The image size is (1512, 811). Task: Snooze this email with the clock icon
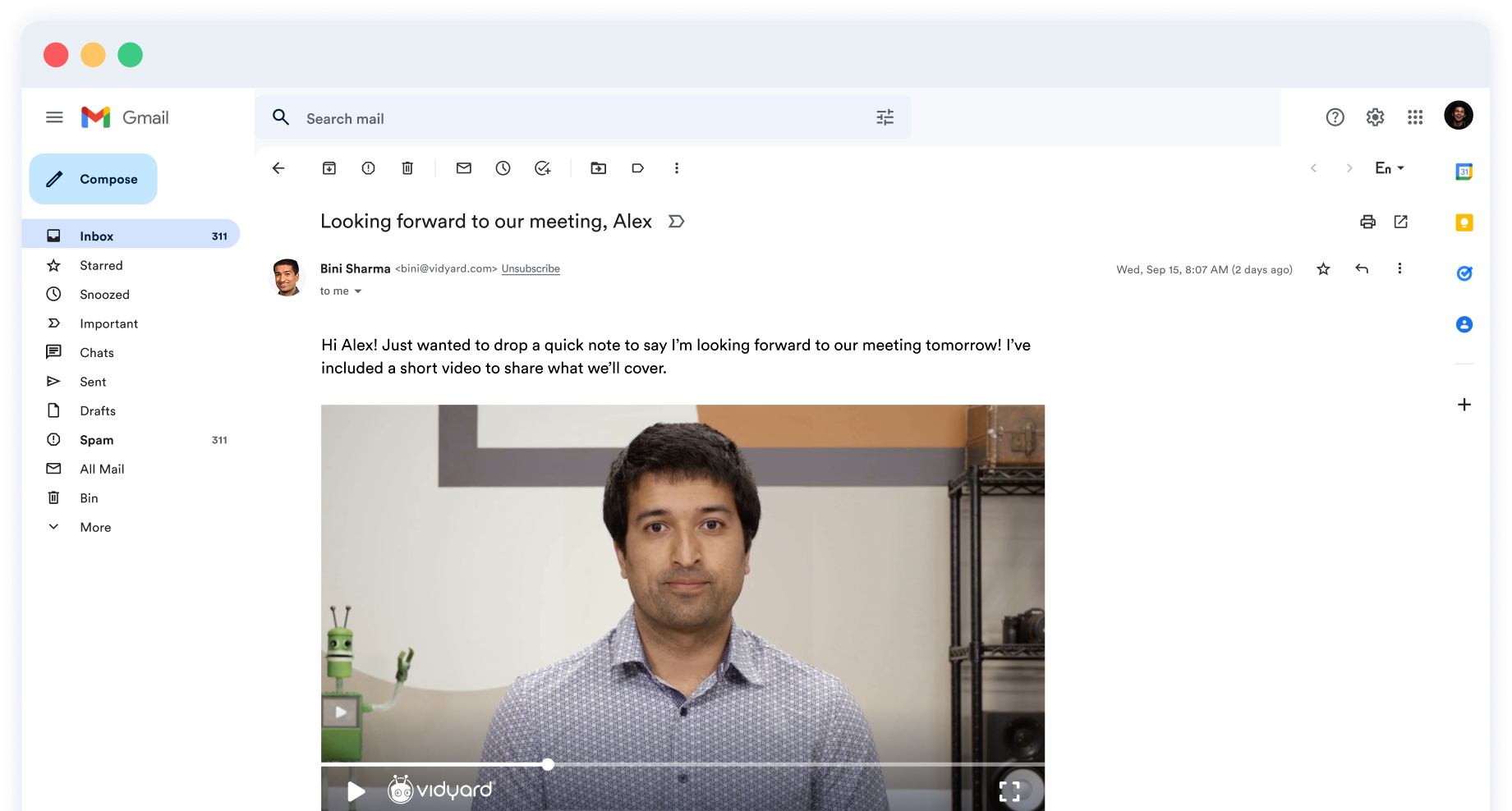pos(503,168)
